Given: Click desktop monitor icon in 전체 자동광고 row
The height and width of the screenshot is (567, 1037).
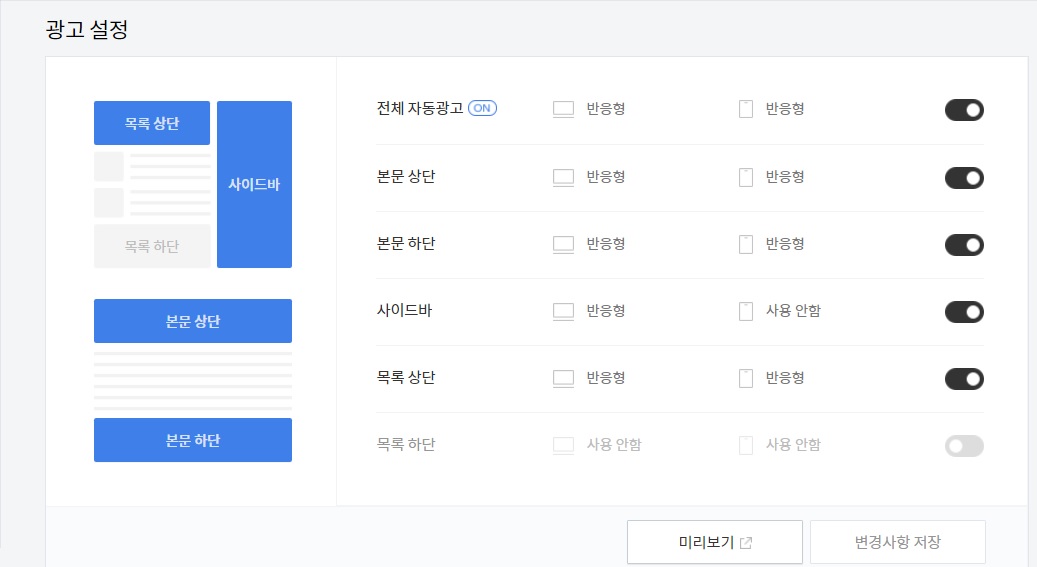Looking at the screenshot, I should 563,109.
